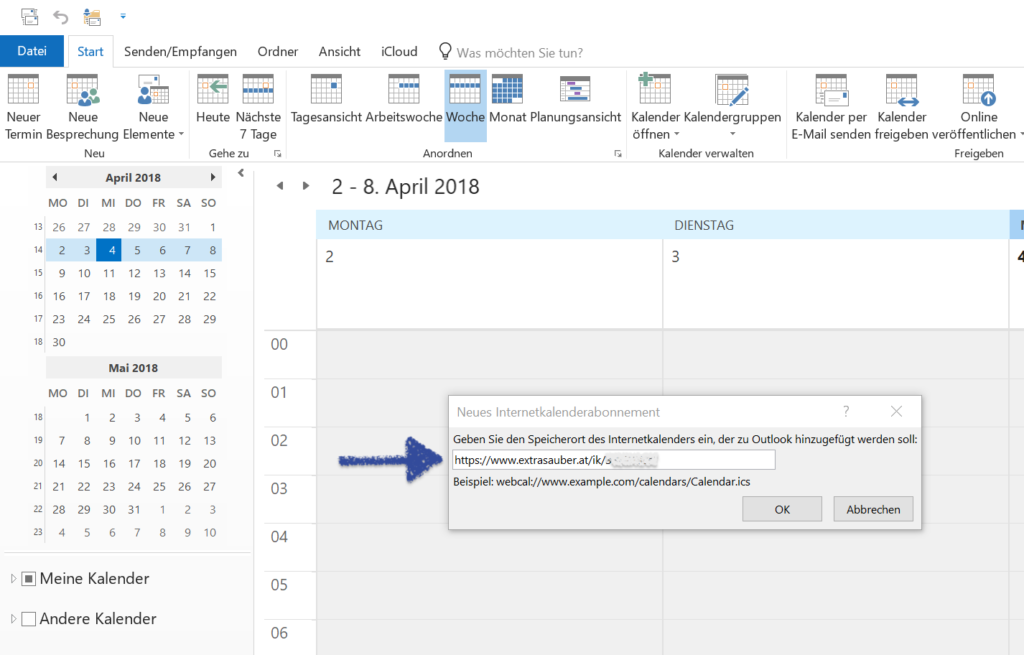Open the Ansicht tab
This screenshot has width=1024, height=655.
click(x=340, y=52)
